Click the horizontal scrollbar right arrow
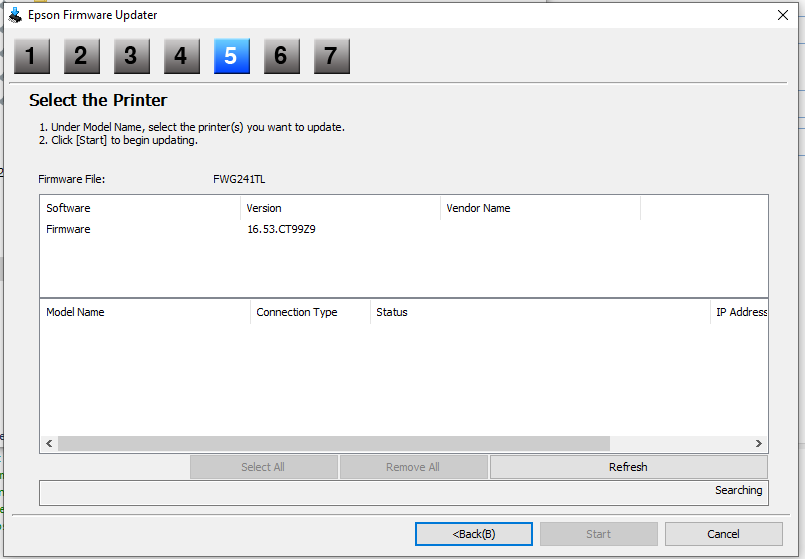The image size is (805, 559). (759, 444)
